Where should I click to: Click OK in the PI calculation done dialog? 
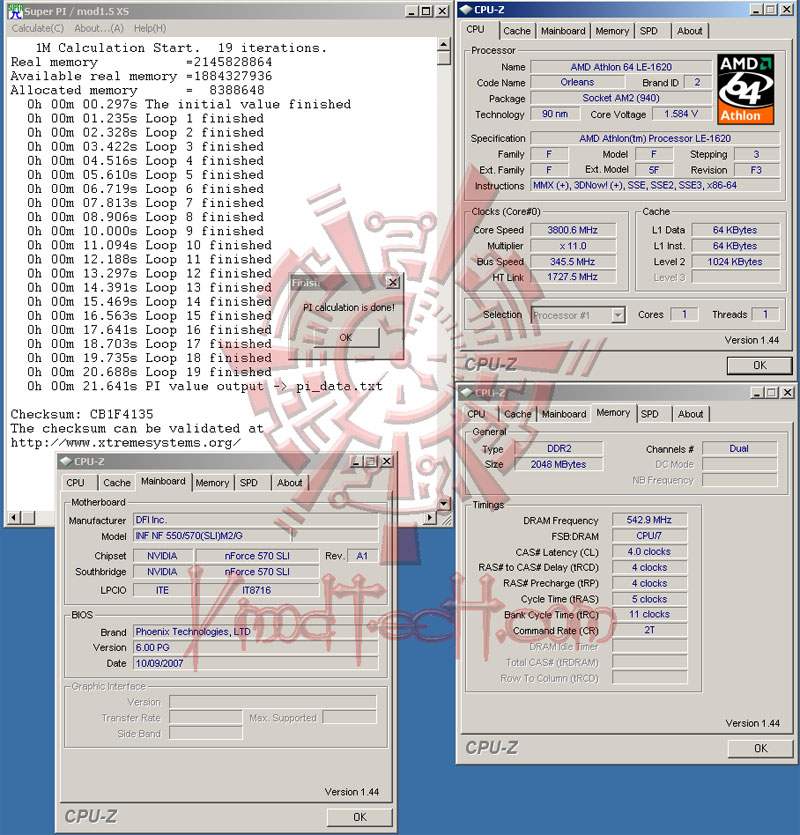click(346, 338)
